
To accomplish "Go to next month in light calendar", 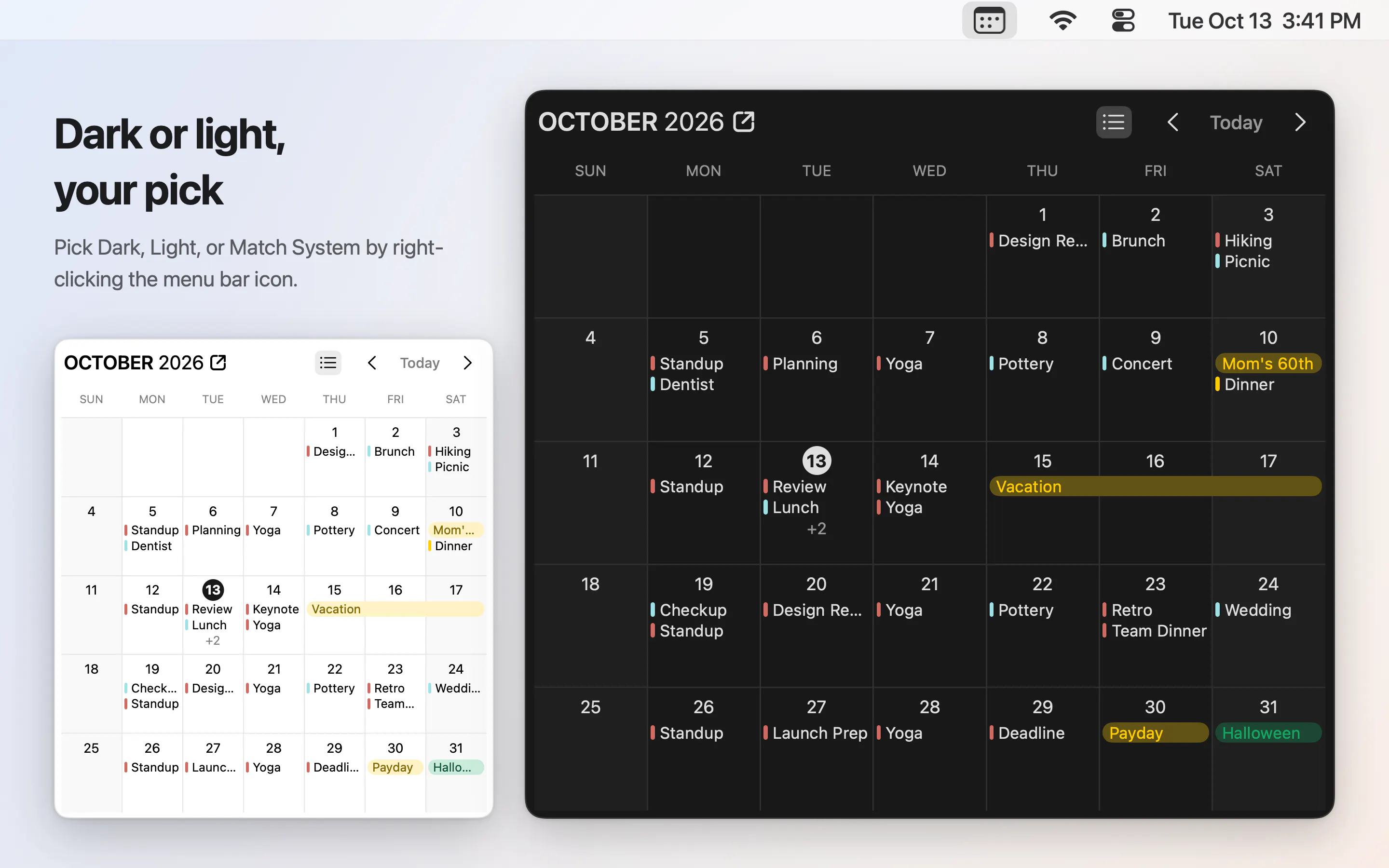I will [467, 363].
